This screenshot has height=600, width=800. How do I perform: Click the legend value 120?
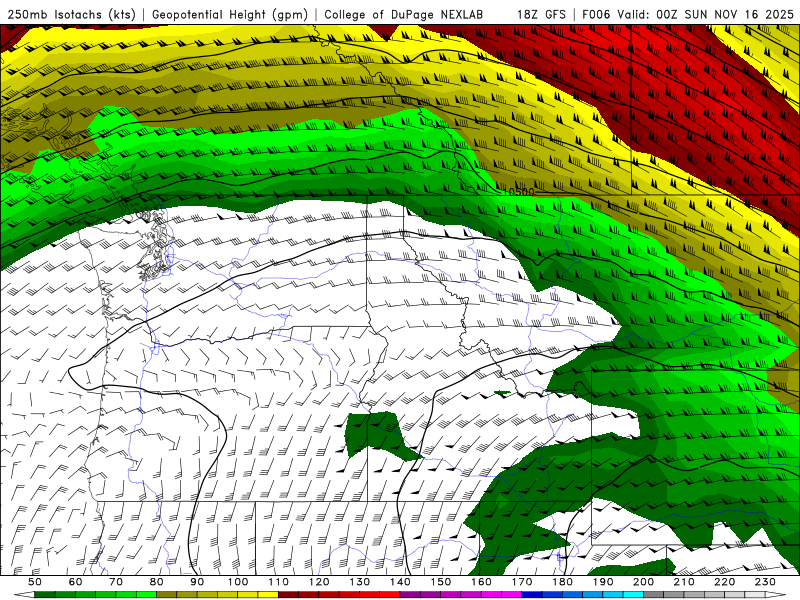click(319, 582)
